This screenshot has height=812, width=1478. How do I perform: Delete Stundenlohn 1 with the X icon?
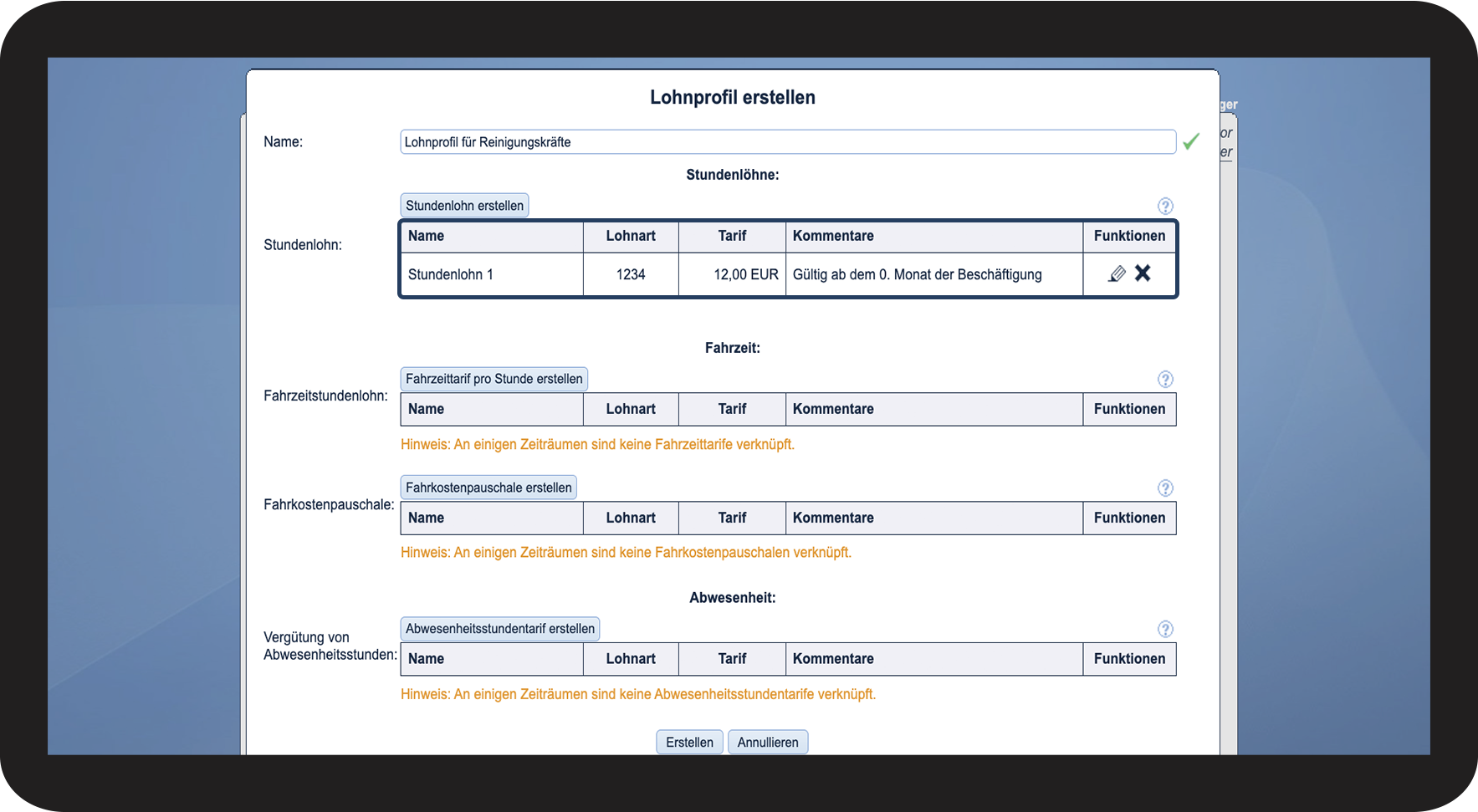click(x=1143, y=273)
